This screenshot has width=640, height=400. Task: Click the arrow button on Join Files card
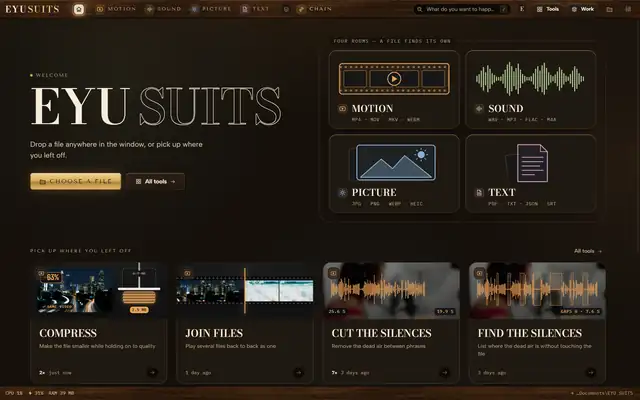[x=298, y=372]
